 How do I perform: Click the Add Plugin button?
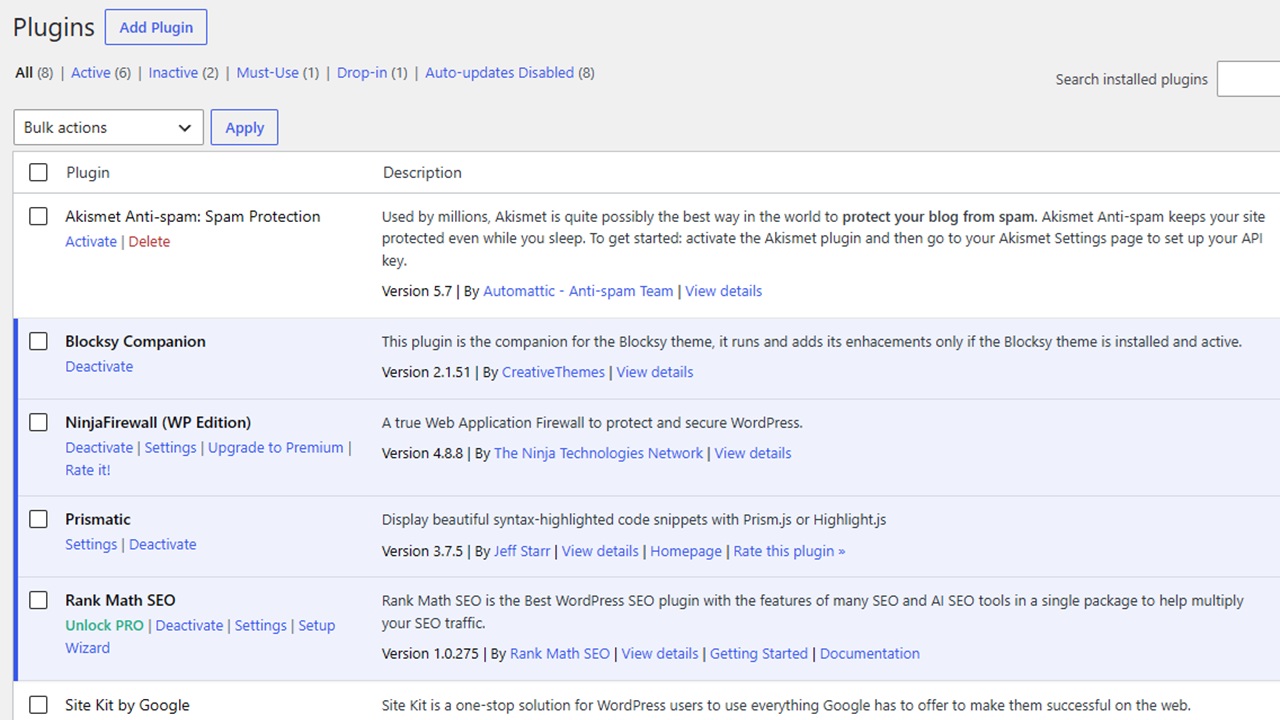pos(156,27)
